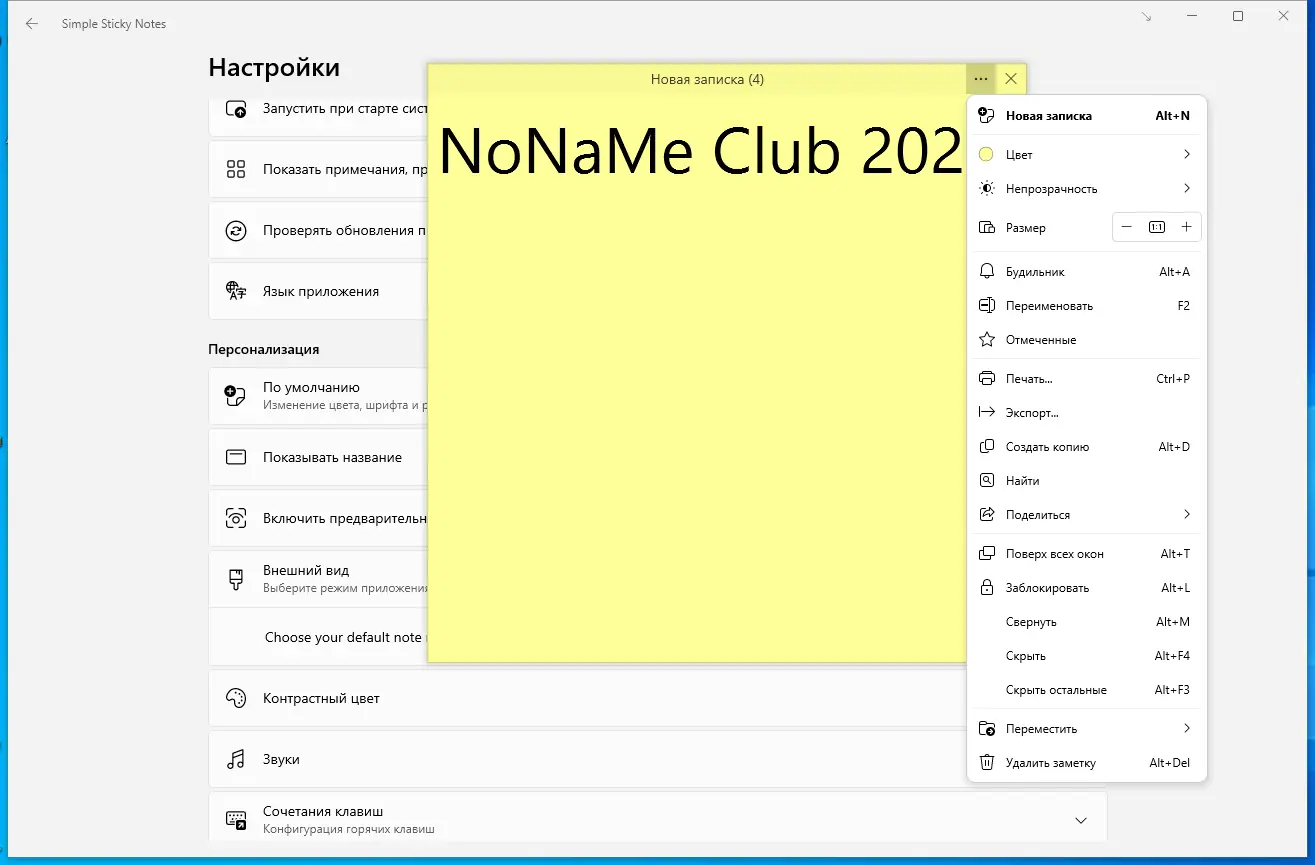Delete the note with the Удалить заметку trash icon
Viewport: 1315px width, 865px height.
point(987,763)
